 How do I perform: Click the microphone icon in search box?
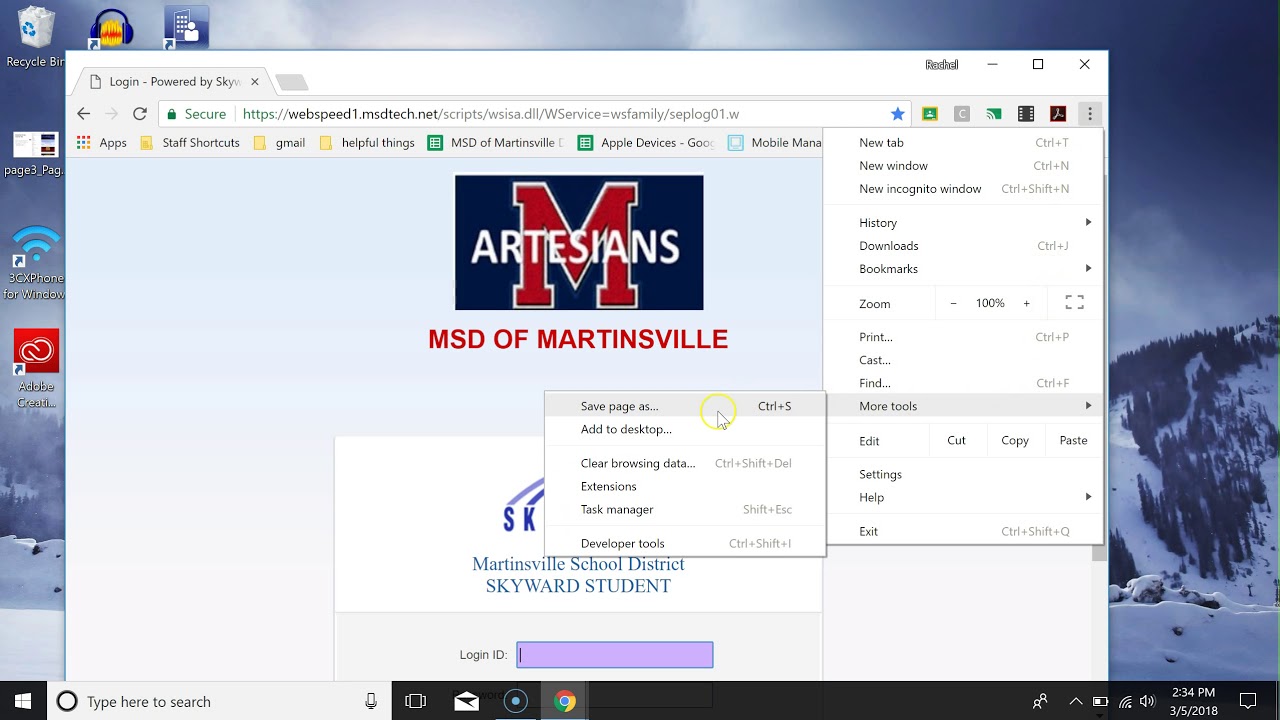pyautogui.click(x=371, y=702)
